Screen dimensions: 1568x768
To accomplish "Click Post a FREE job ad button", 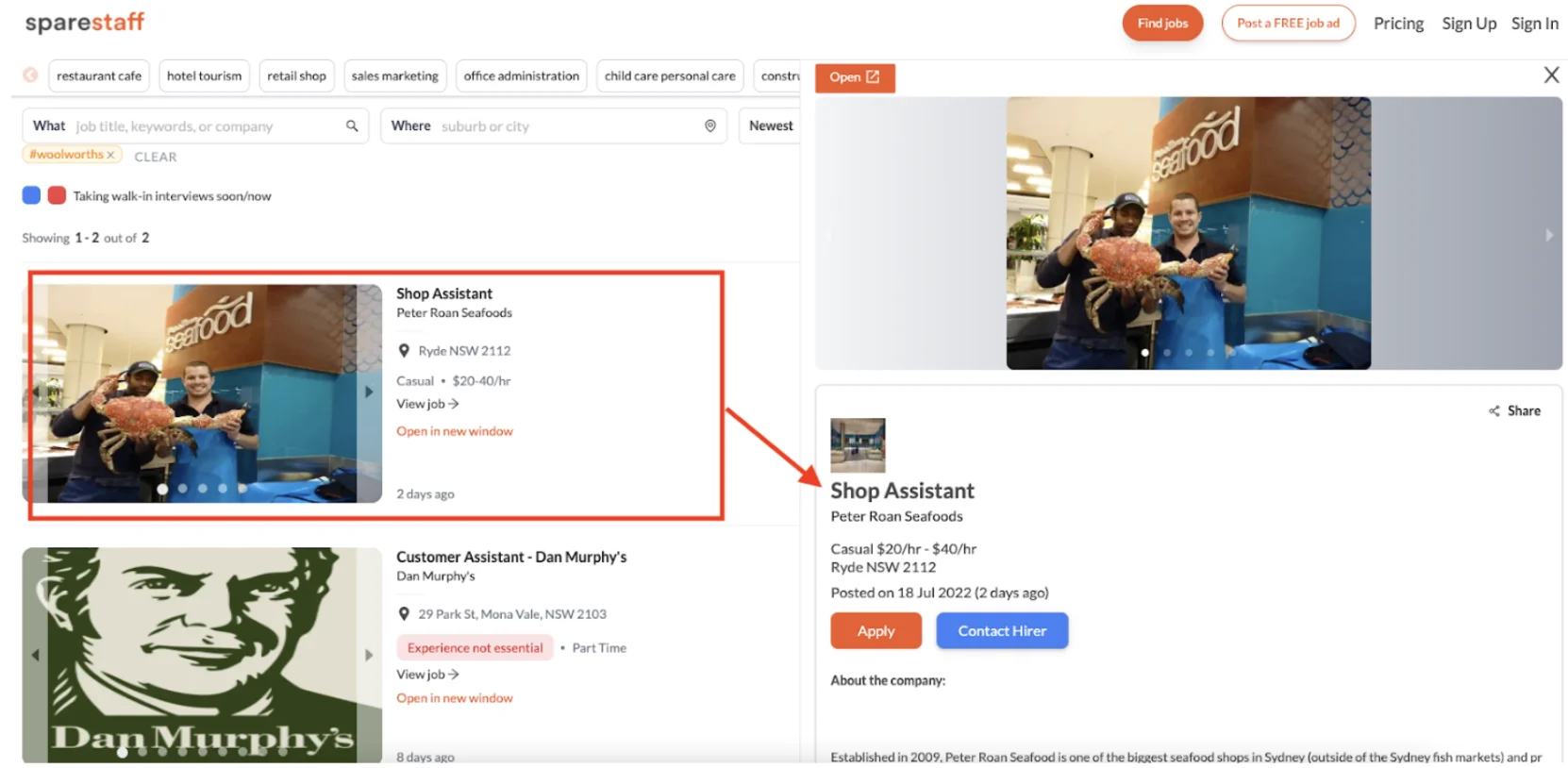I will pyautogui.click(x=1288, y=23).
